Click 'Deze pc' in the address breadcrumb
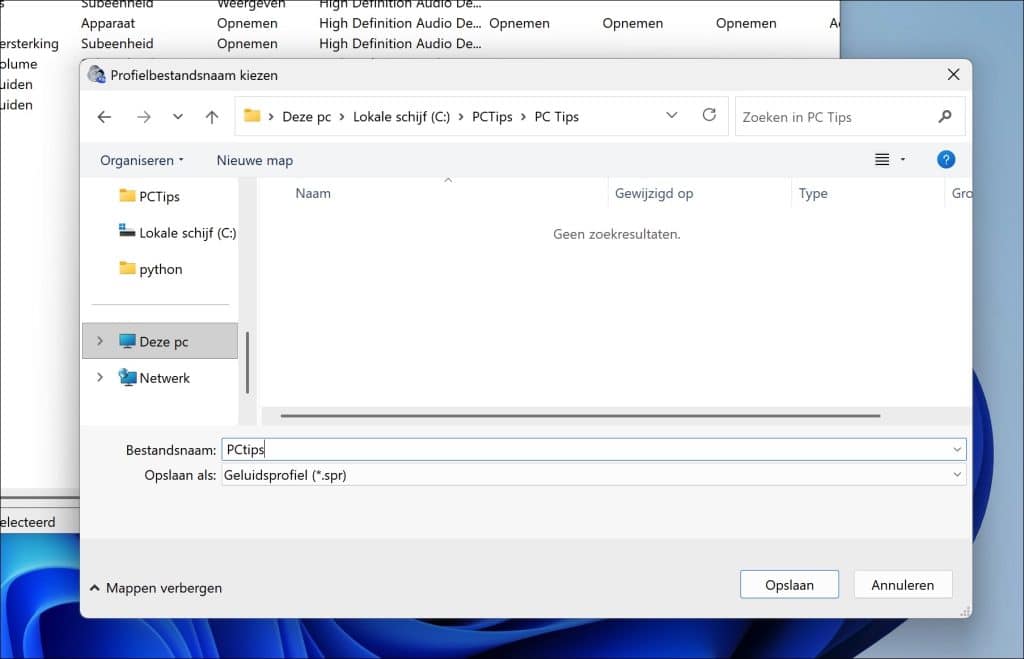1024x659 pixels. [306, 117]
